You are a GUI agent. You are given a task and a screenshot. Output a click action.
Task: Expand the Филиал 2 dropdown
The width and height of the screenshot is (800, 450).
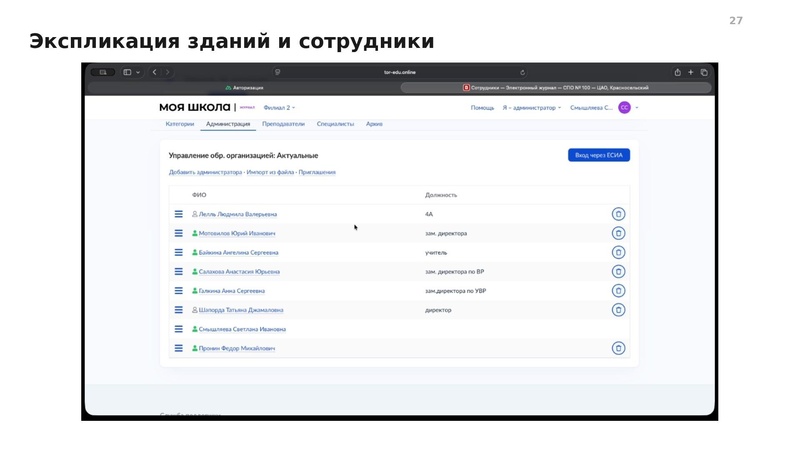click(279, 108)
